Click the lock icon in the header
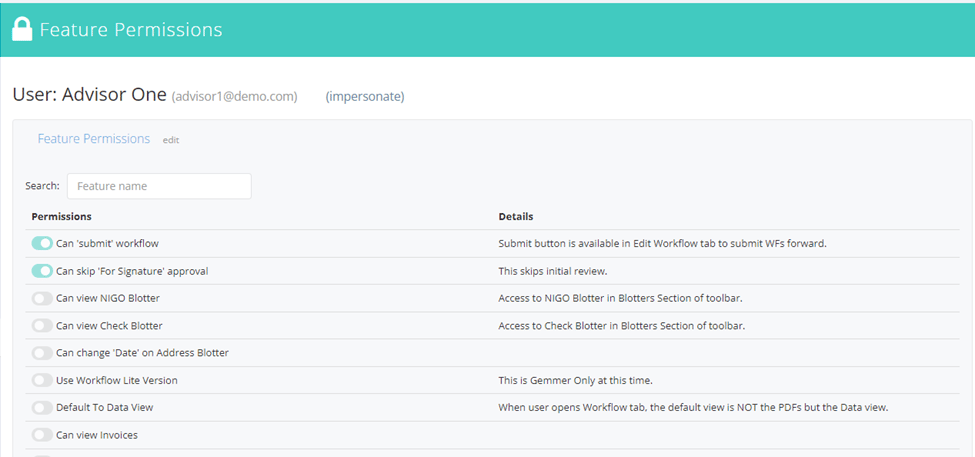975x457 pixels. [x=22, y=29]
